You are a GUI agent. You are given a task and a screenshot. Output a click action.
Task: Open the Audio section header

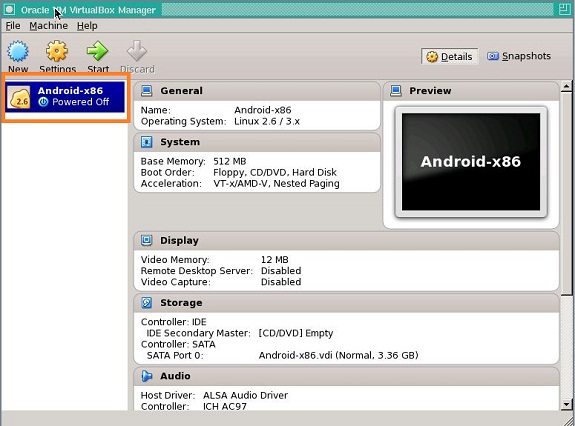click(x=347, y=376)
